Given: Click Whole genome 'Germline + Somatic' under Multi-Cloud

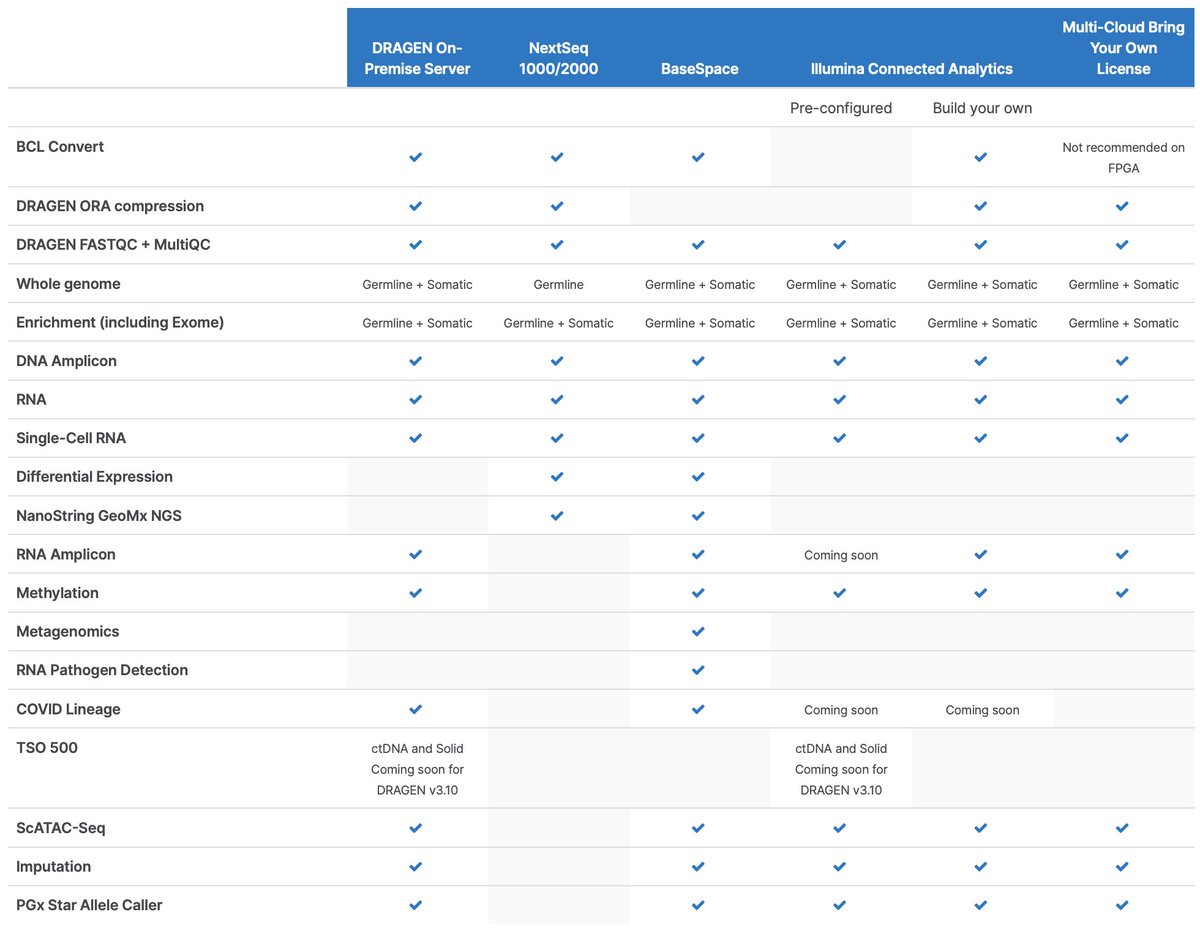Looking at the screenshot, I should pyautogui.click(x=1123, y=285).
